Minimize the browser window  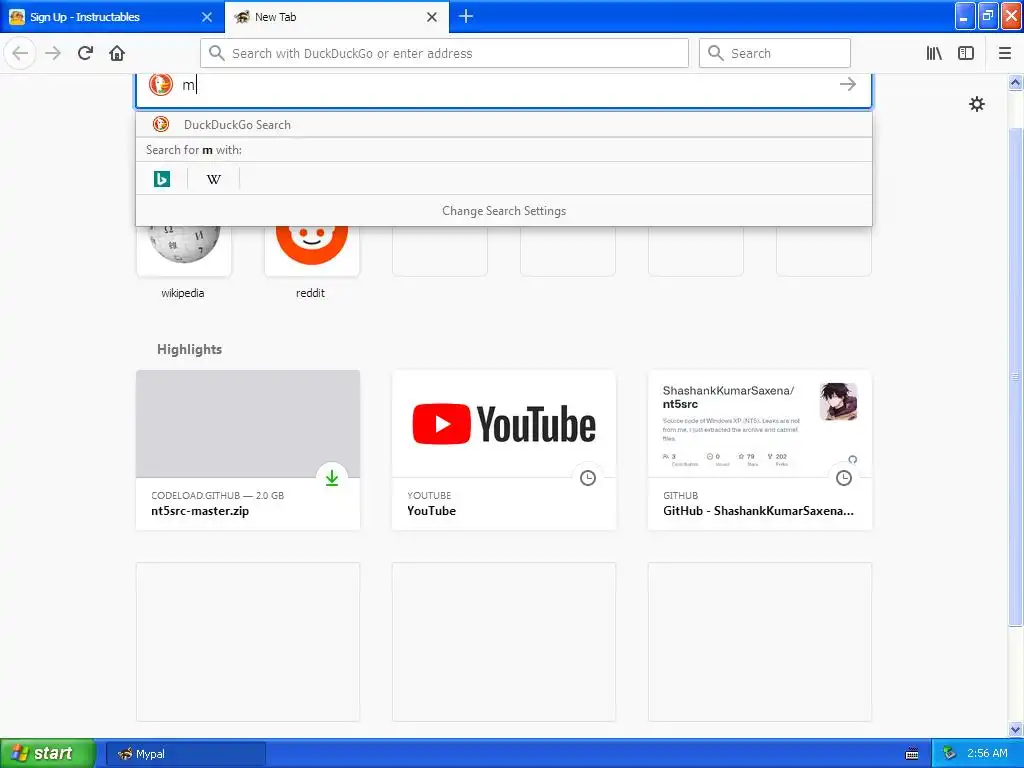click(965, 16)
